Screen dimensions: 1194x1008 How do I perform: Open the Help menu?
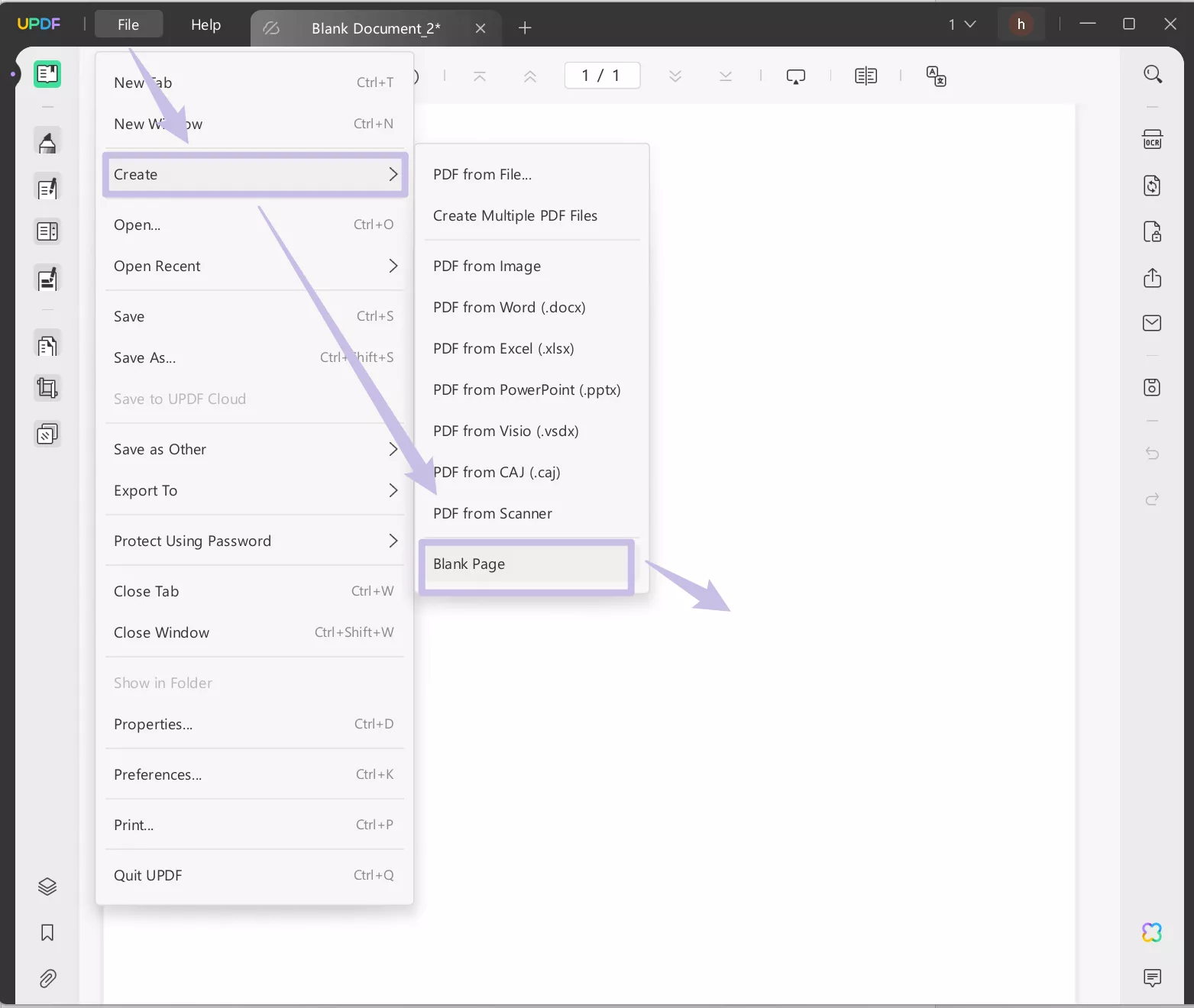click(x=204, y=24)
